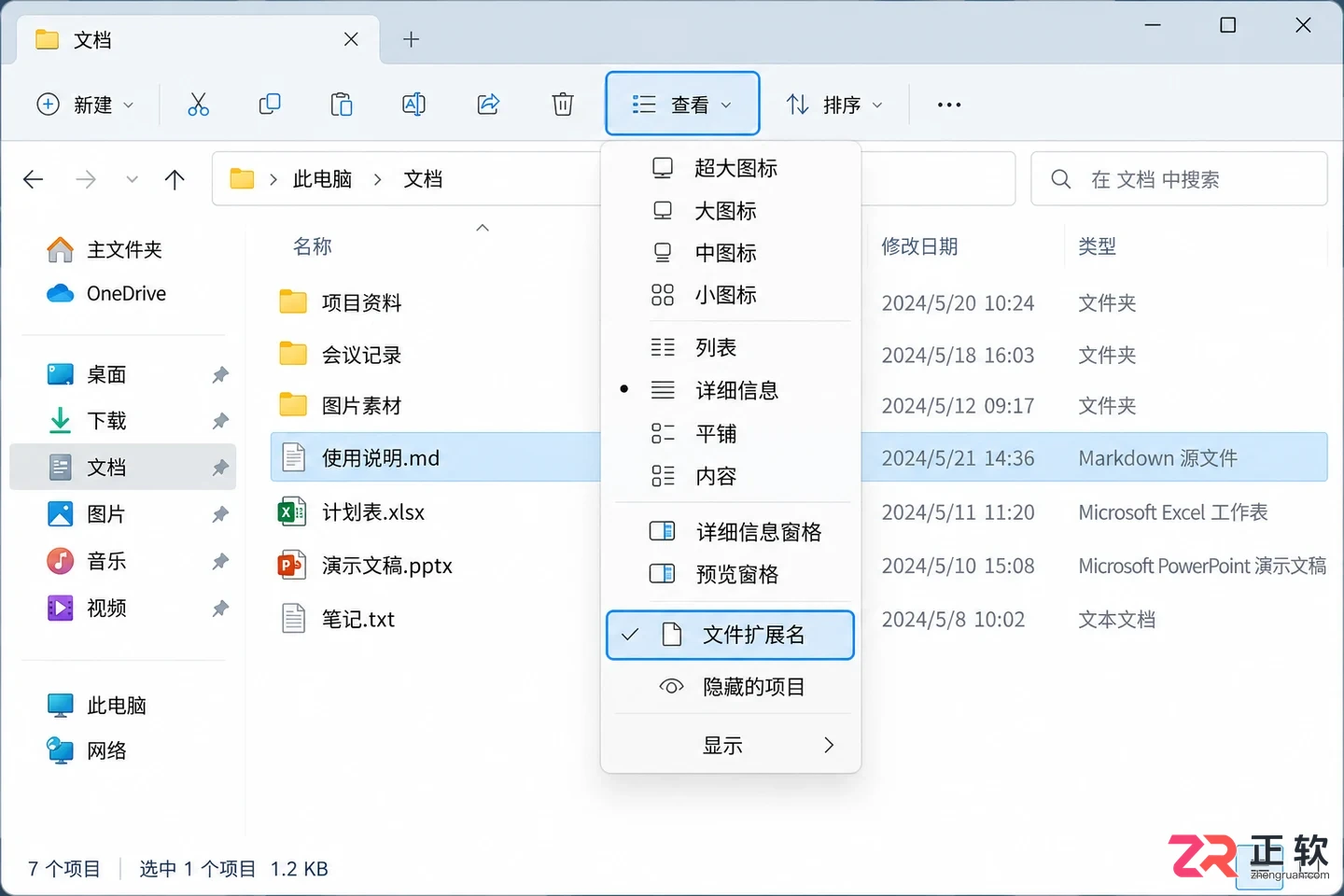Screen dimensions: 1344x896
Task: Unpin 音乐 using its pin icon
Action: (x=220, y=562)
